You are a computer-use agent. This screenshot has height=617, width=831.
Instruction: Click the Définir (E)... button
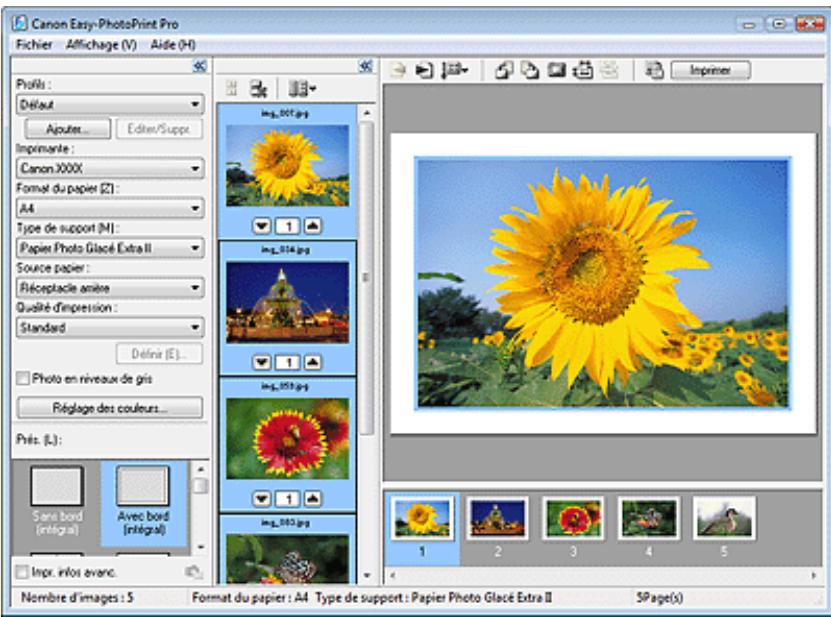point(160,354)
